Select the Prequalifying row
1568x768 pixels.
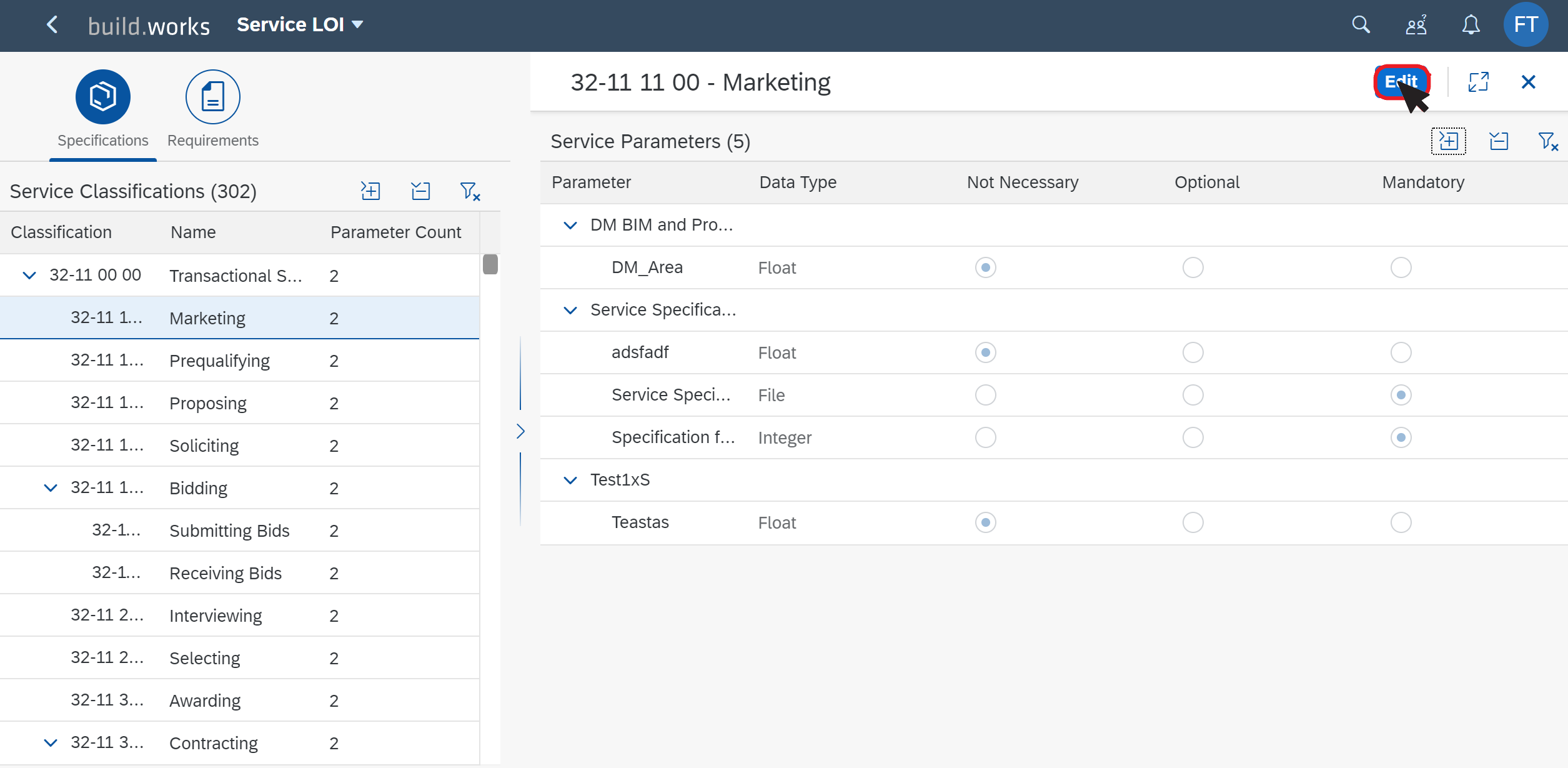pyautogui.click(x=240, y=361)
